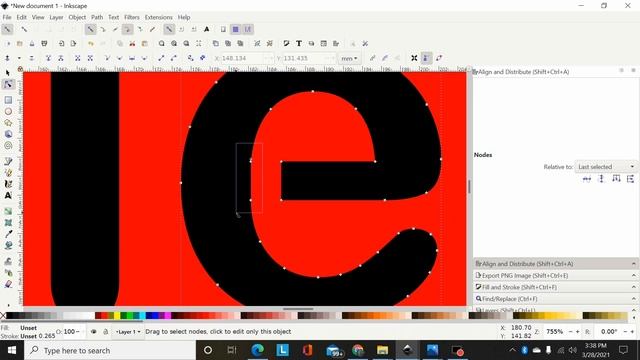Pick the magenta swatch in the palette
This screenshot has width=640, height=360.
tap(168, 316)
